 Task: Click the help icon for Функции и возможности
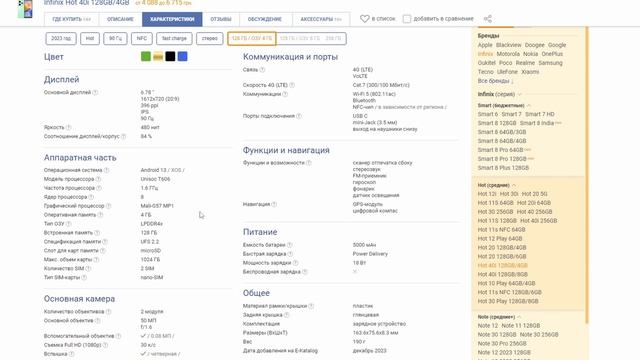point(309,163)
